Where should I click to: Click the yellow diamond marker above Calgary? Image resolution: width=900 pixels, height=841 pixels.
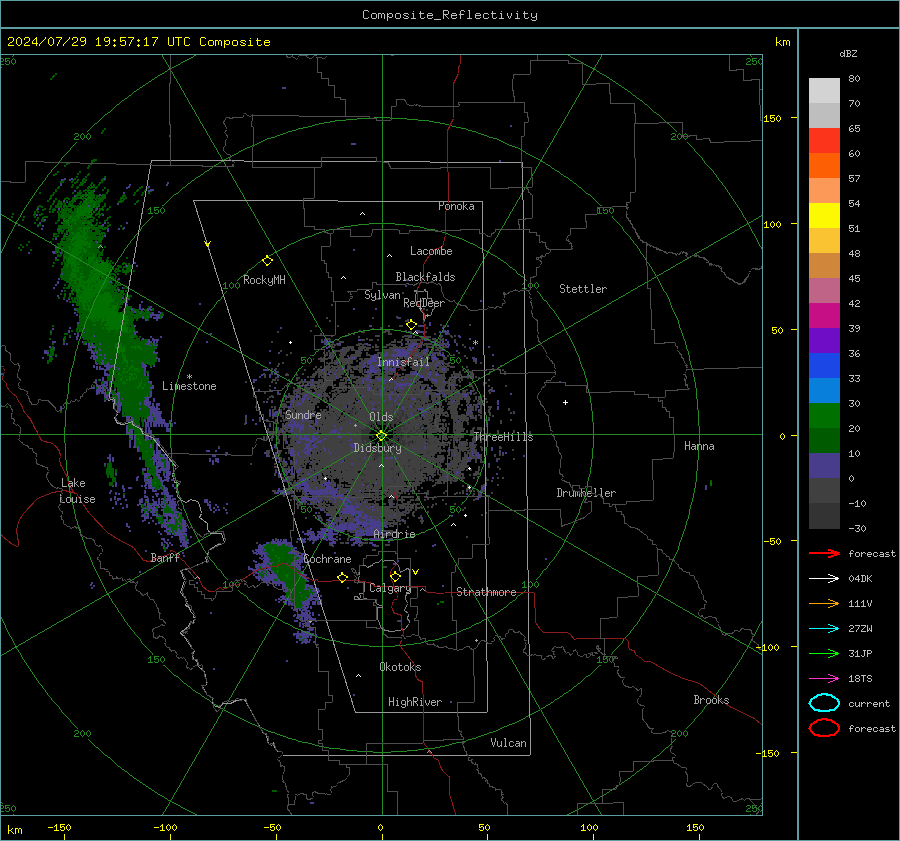(395, 576)
